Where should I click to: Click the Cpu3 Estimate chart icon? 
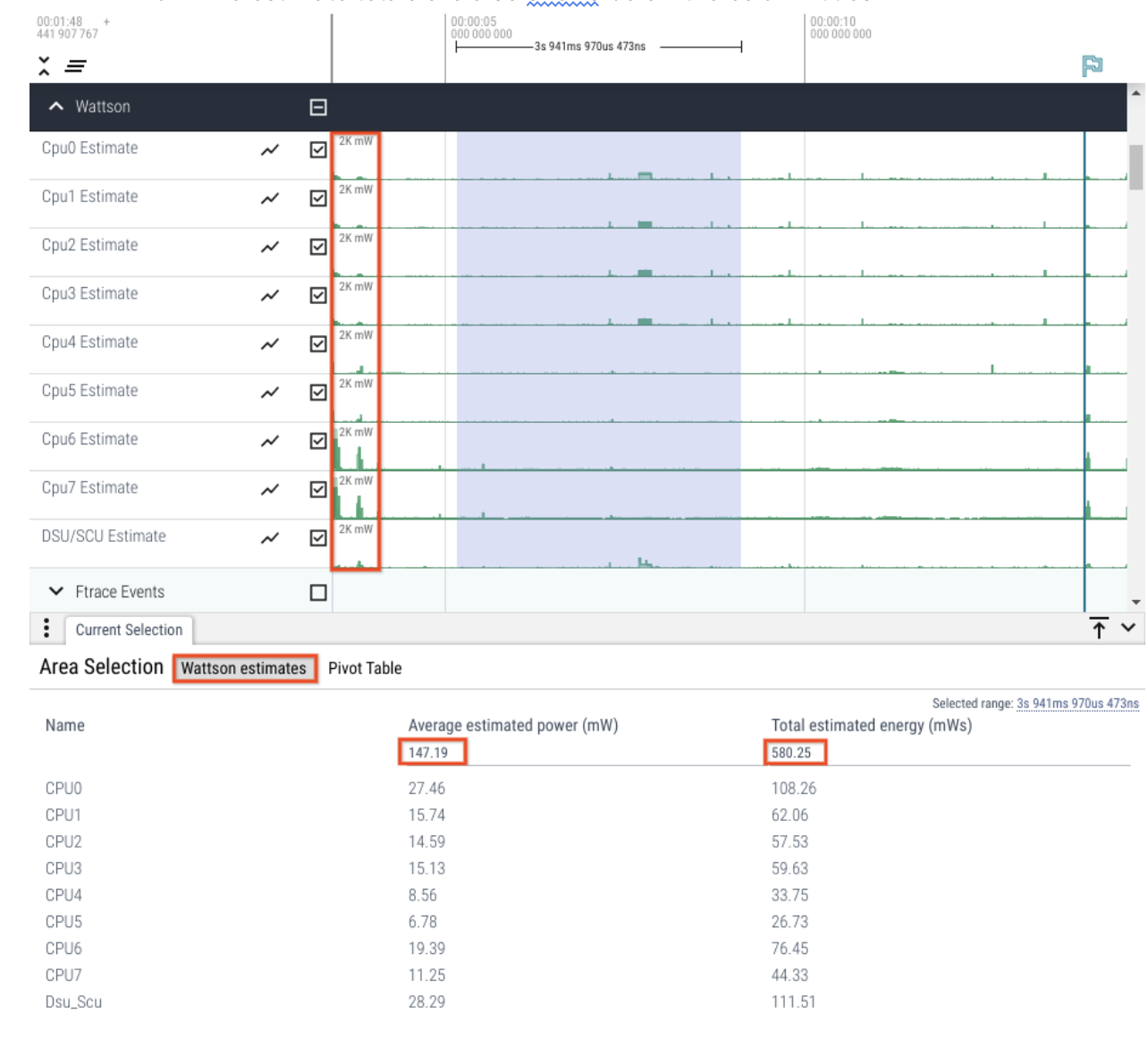[269, 296]
